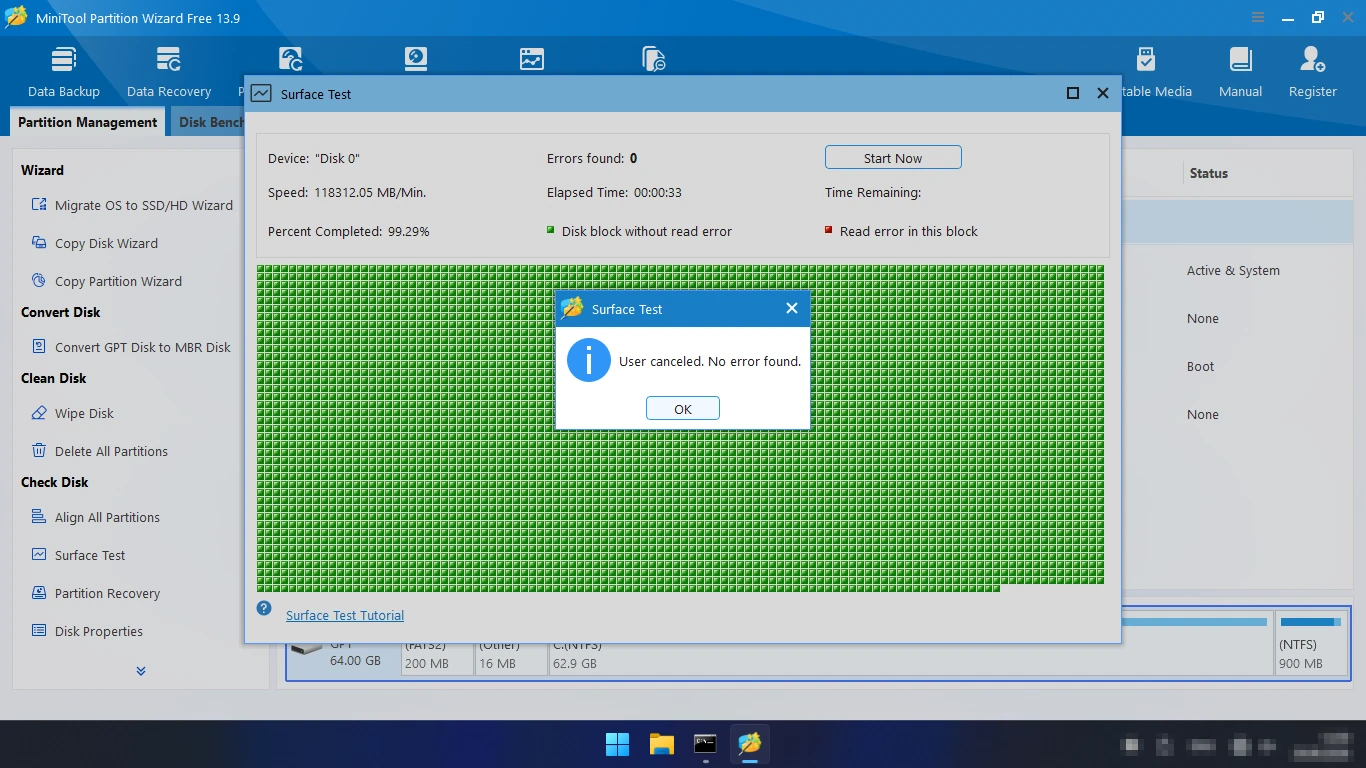Launch Copy Disk Wizard
This screenshot has width=1366, height=768.
point(95,243)
